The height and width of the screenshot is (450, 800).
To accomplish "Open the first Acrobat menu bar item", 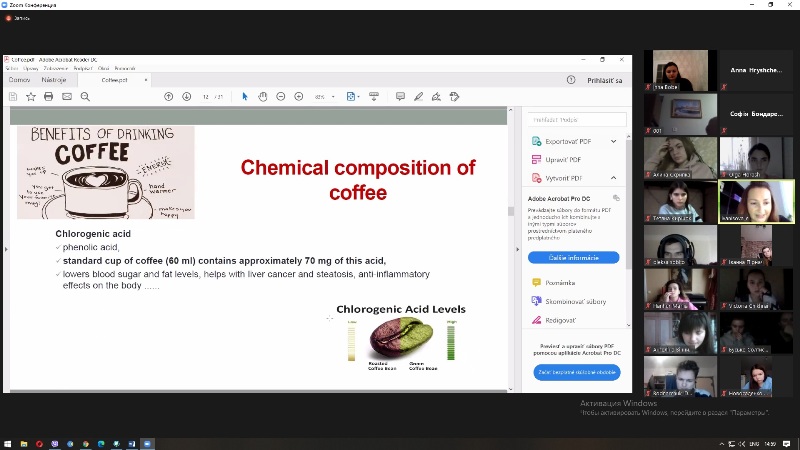I will point(12,68).
